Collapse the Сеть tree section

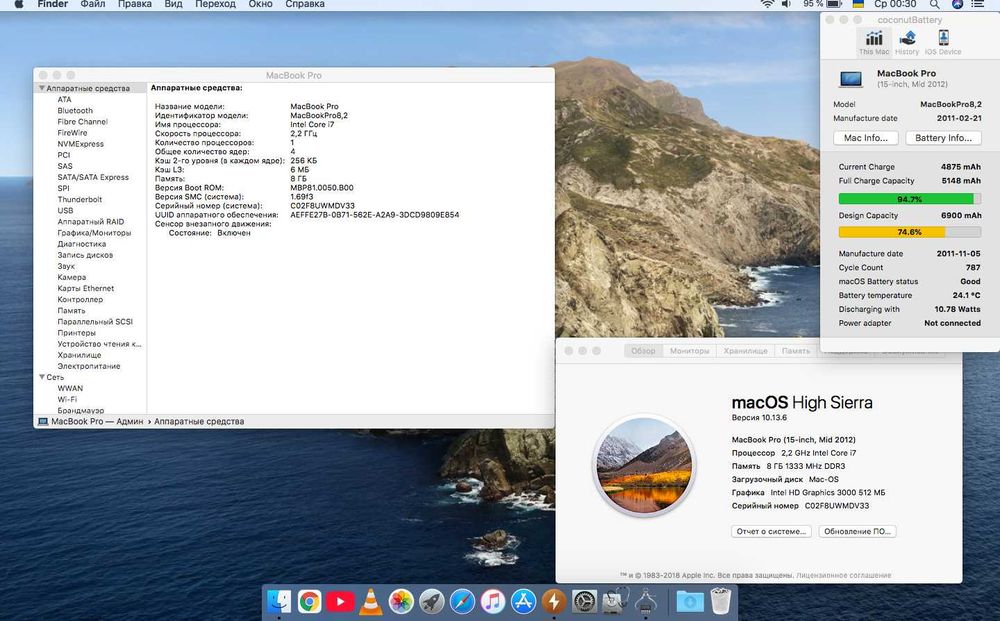click(x=42, y=377)
